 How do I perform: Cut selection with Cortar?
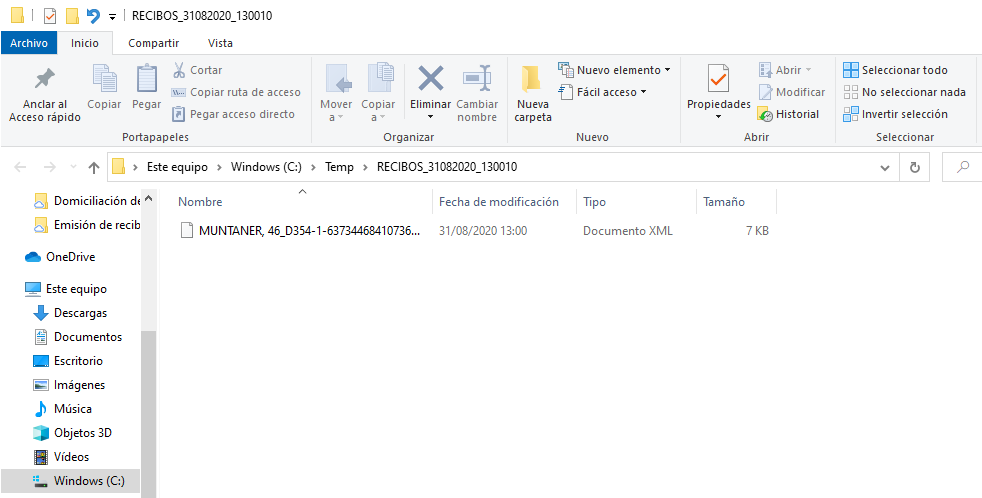[197, 70]
